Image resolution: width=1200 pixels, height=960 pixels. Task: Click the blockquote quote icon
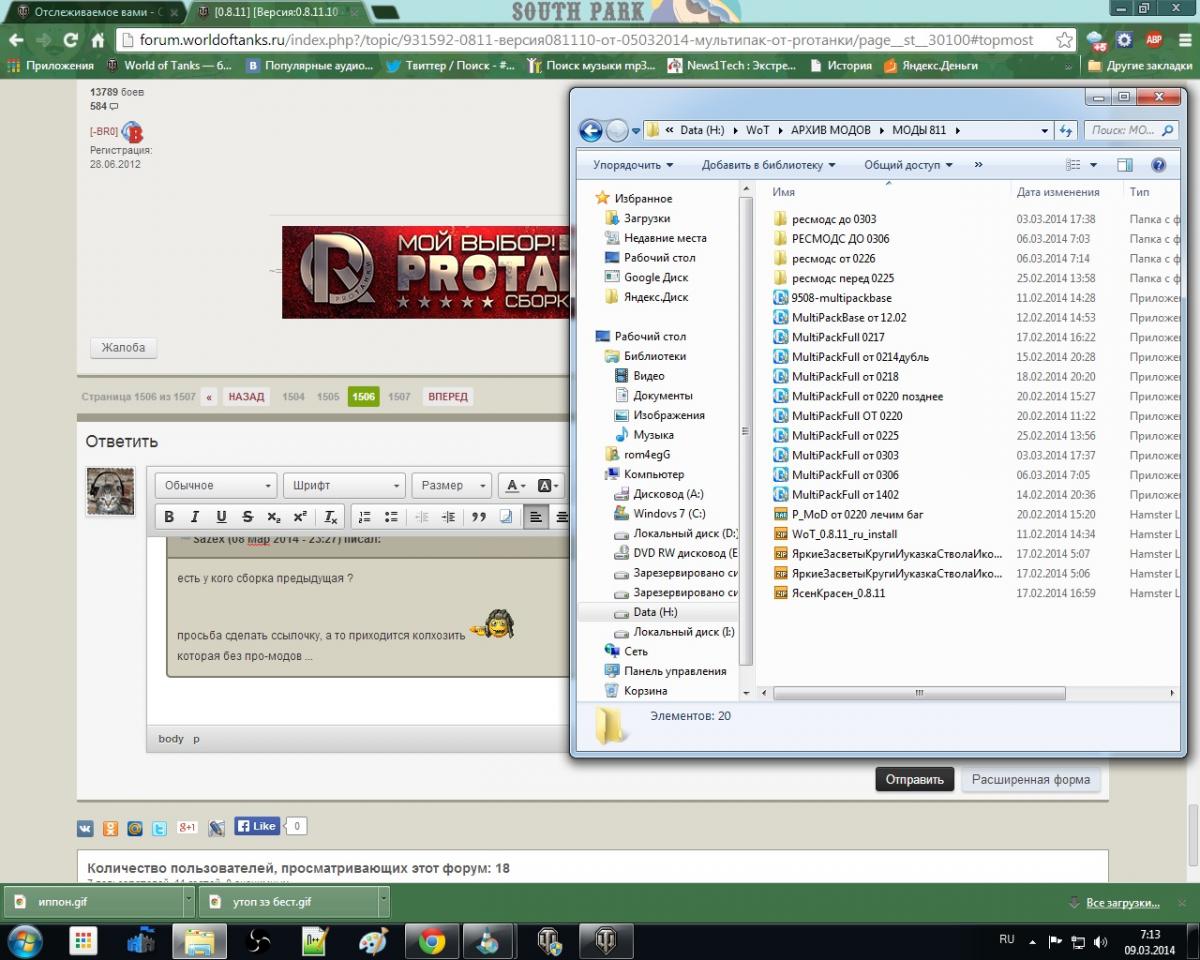tap(479, 517)
